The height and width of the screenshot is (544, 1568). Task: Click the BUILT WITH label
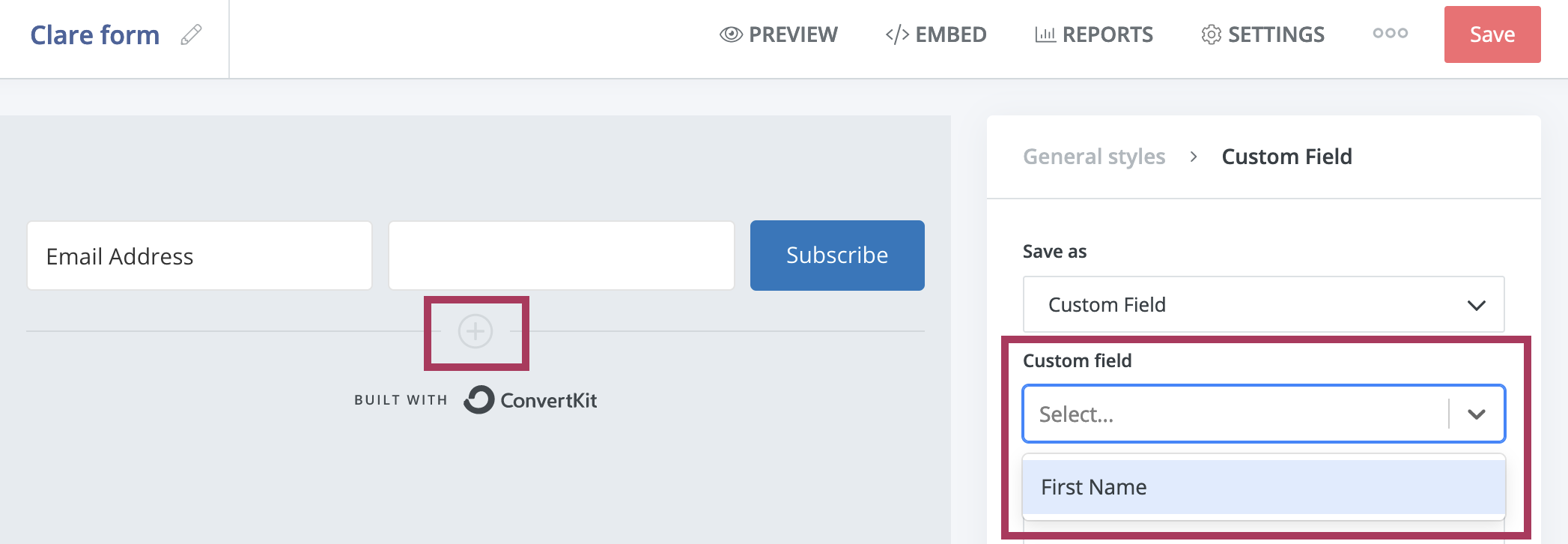pos(401,400)
